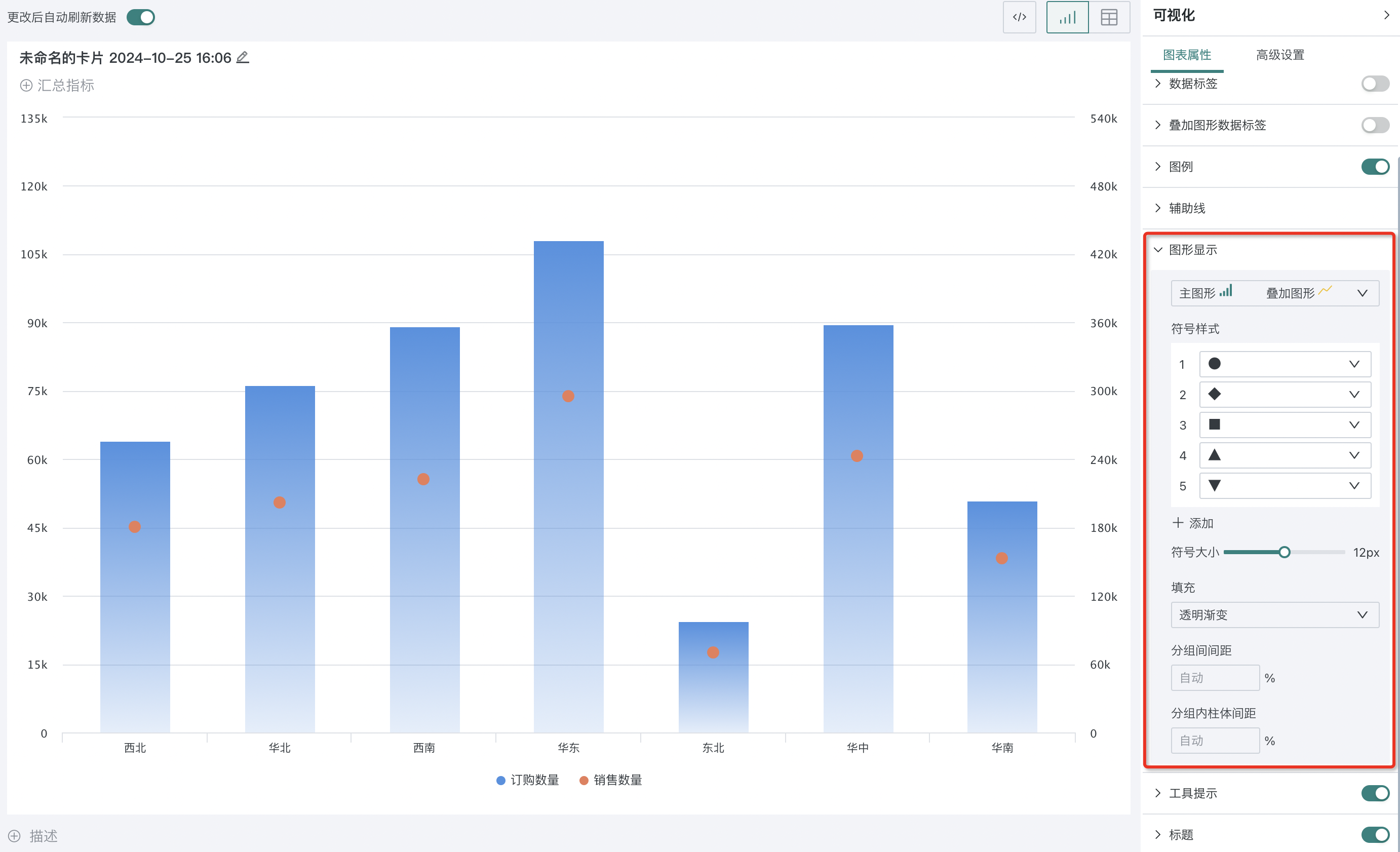1400x852 pixels.
Task: Click the pencil icon to rename card
Action: point(243,57)
